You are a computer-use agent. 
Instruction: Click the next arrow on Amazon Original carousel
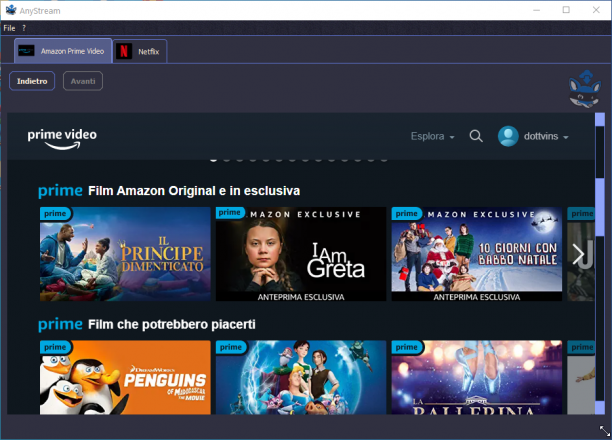(578, 255)
